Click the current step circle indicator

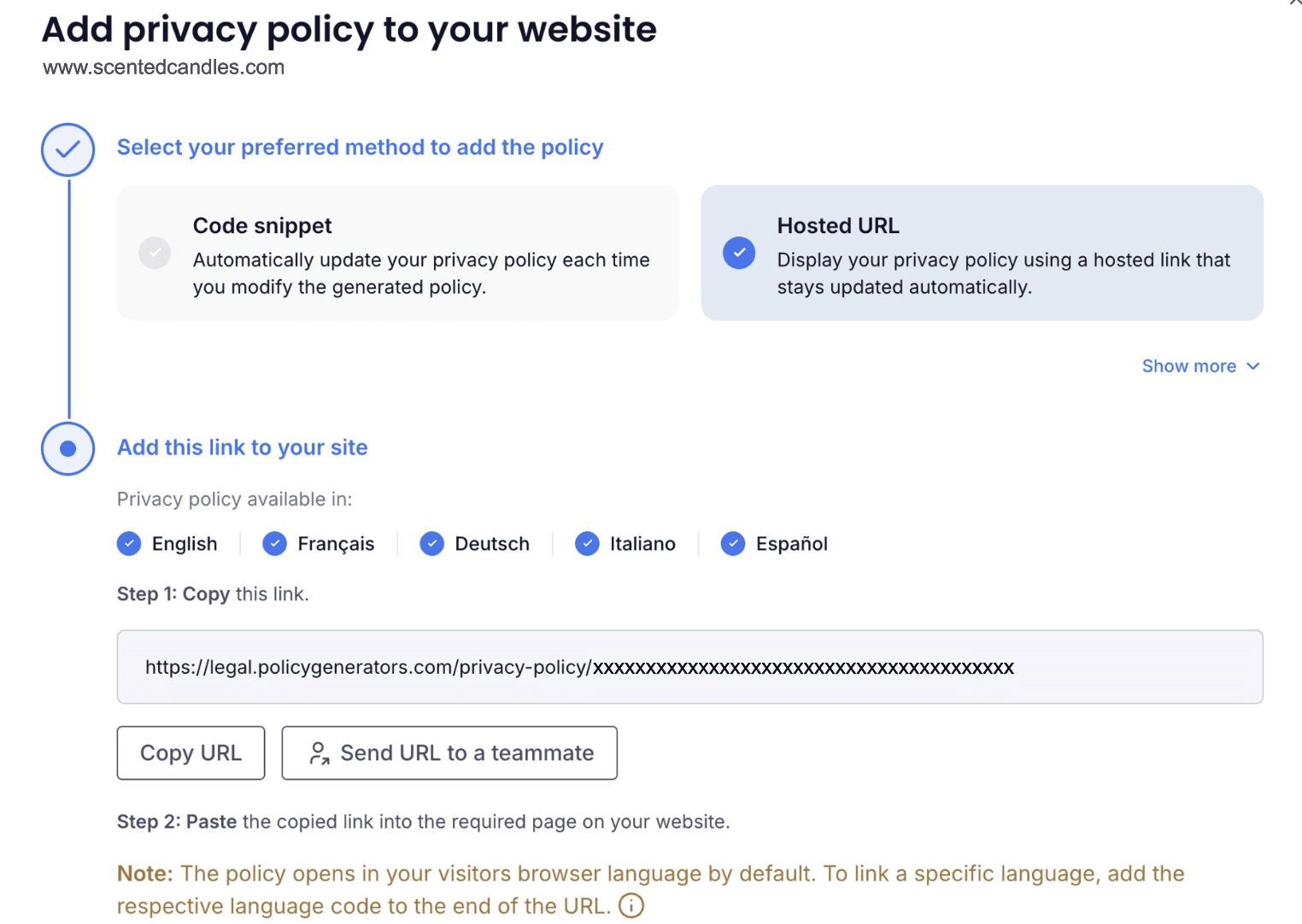click(x=68, y=448)
